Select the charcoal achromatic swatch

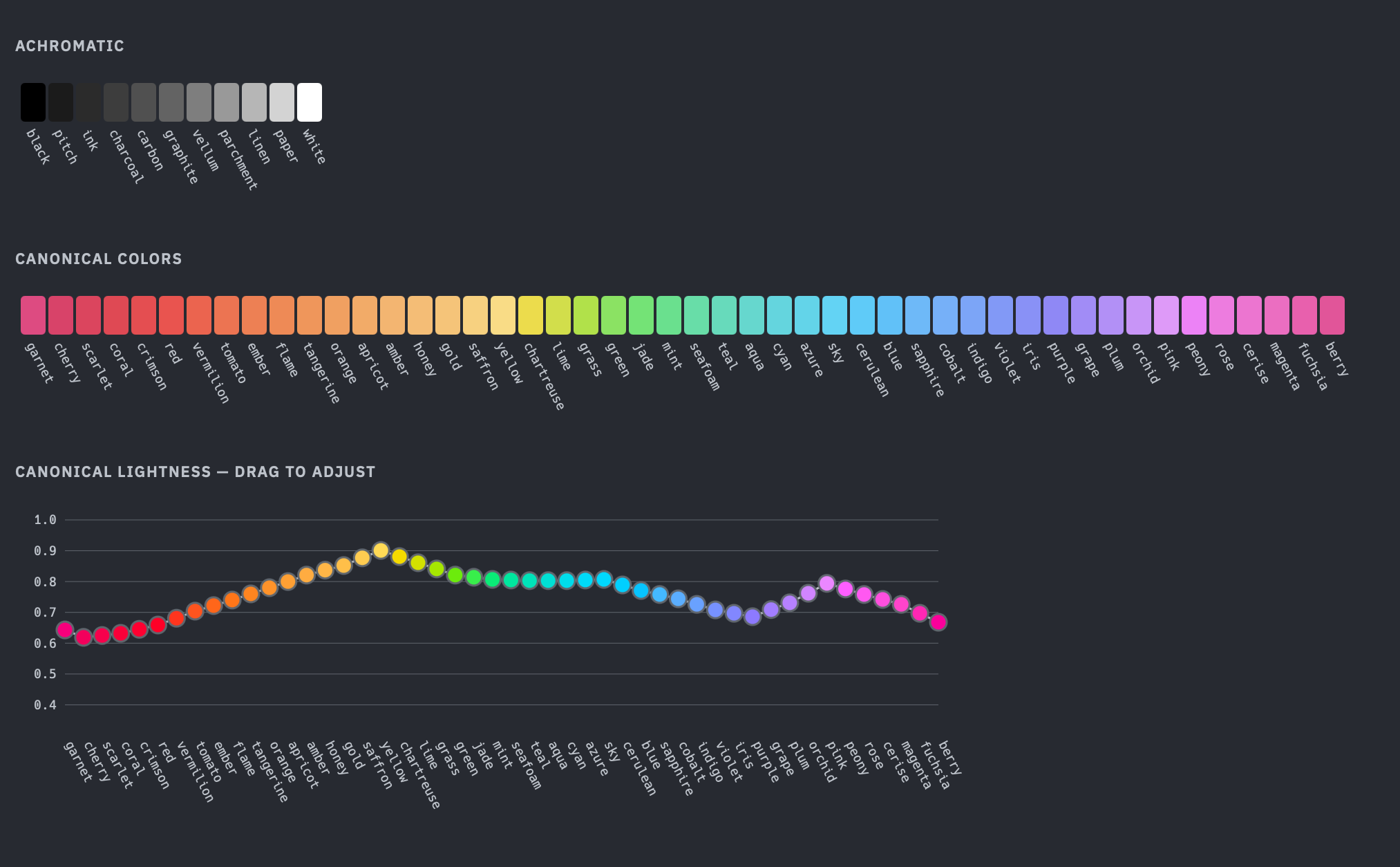click(x=116, y=102)
